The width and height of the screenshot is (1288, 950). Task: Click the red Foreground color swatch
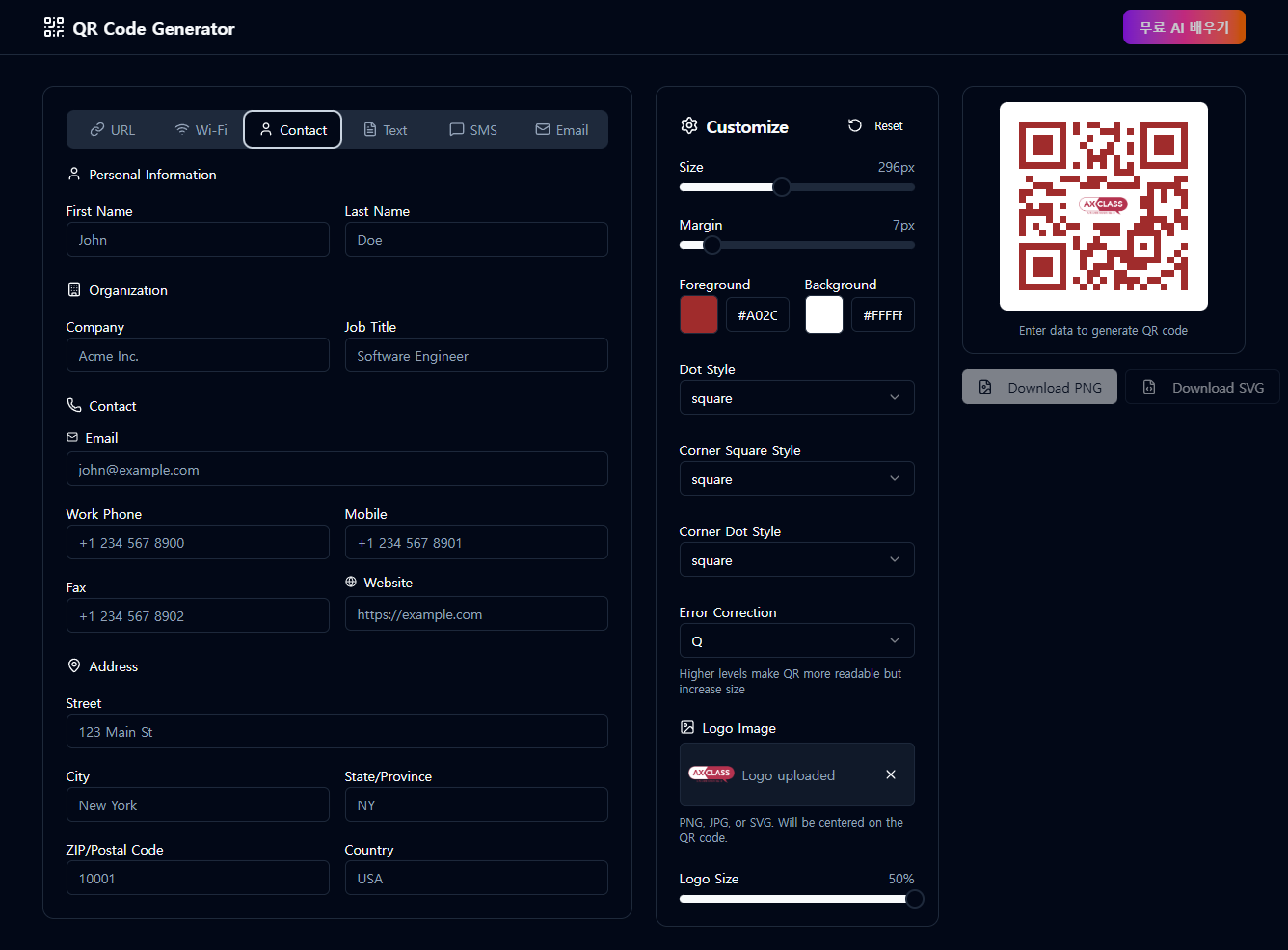click(698, 314)
